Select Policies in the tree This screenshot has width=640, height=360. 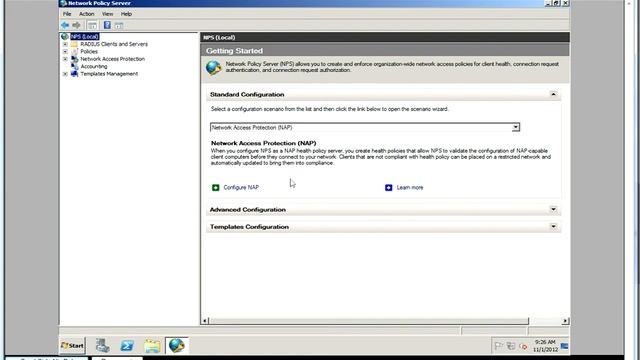[89, 51]
